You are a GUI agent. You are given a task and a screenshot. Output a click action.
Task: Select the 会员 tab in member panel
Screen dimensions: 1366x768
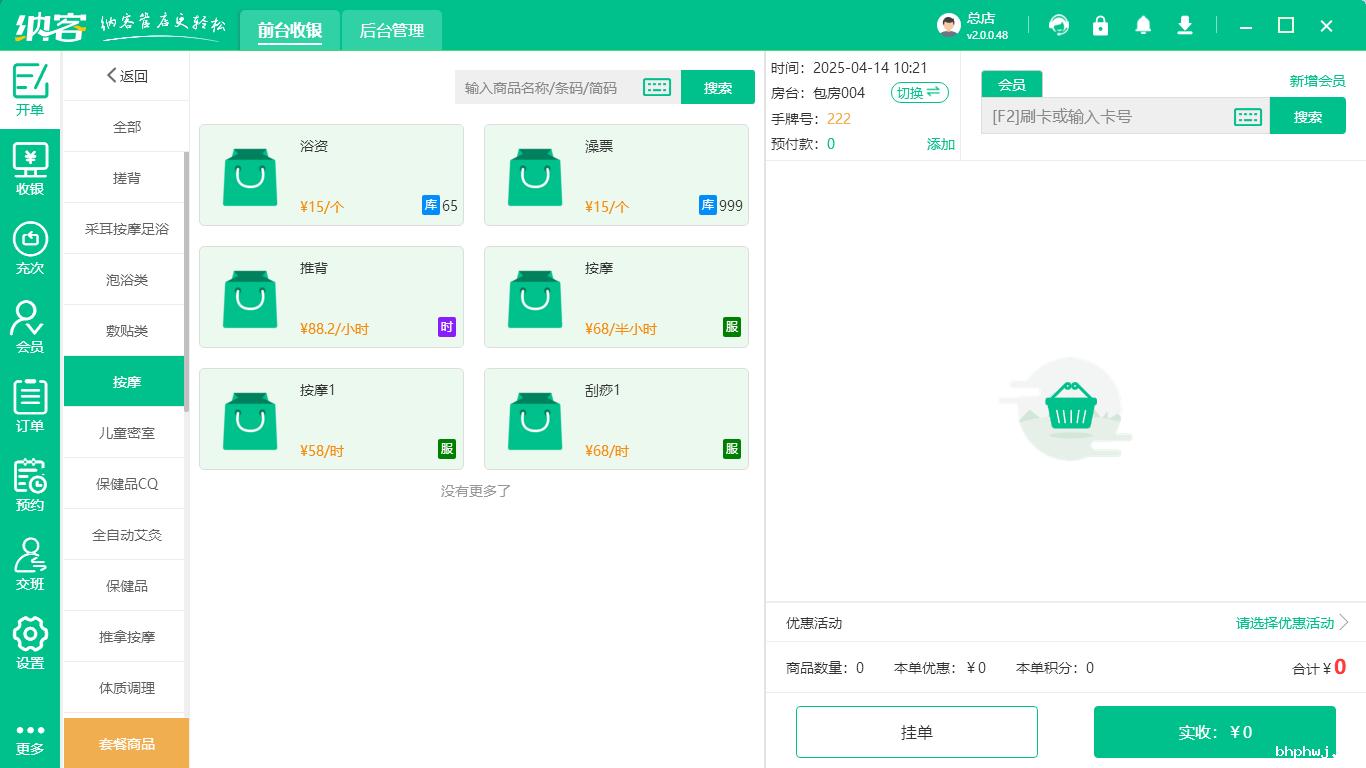point(1012,85)
